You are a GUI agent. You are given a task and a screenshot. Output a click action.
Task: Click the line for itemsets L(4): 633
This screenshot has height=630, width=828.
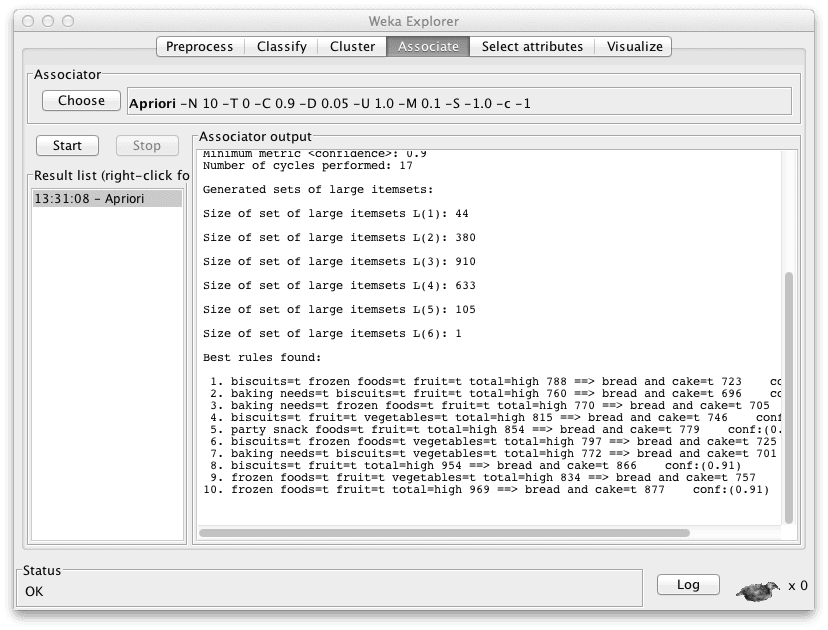click(x=339, y=286)
